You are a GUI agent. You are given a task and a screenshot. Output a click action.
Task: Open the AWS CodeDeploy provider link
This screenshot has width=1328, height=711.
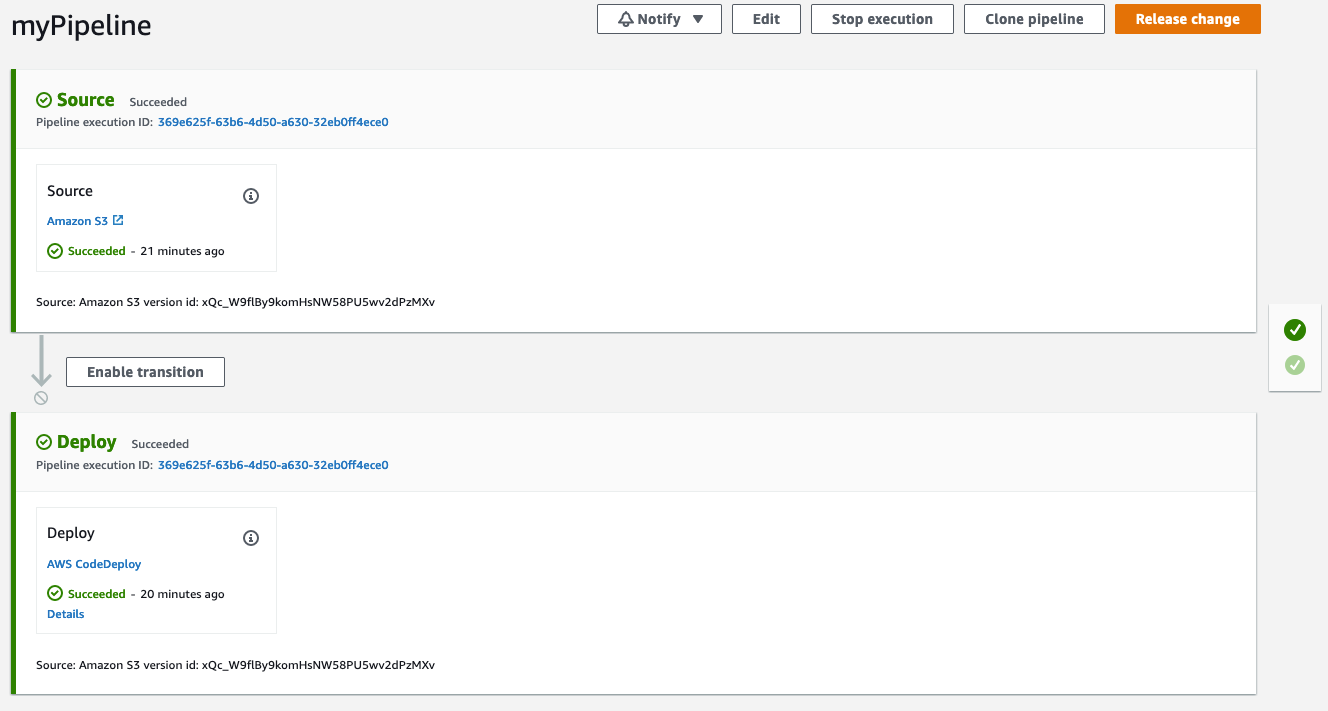coord(93,563)
